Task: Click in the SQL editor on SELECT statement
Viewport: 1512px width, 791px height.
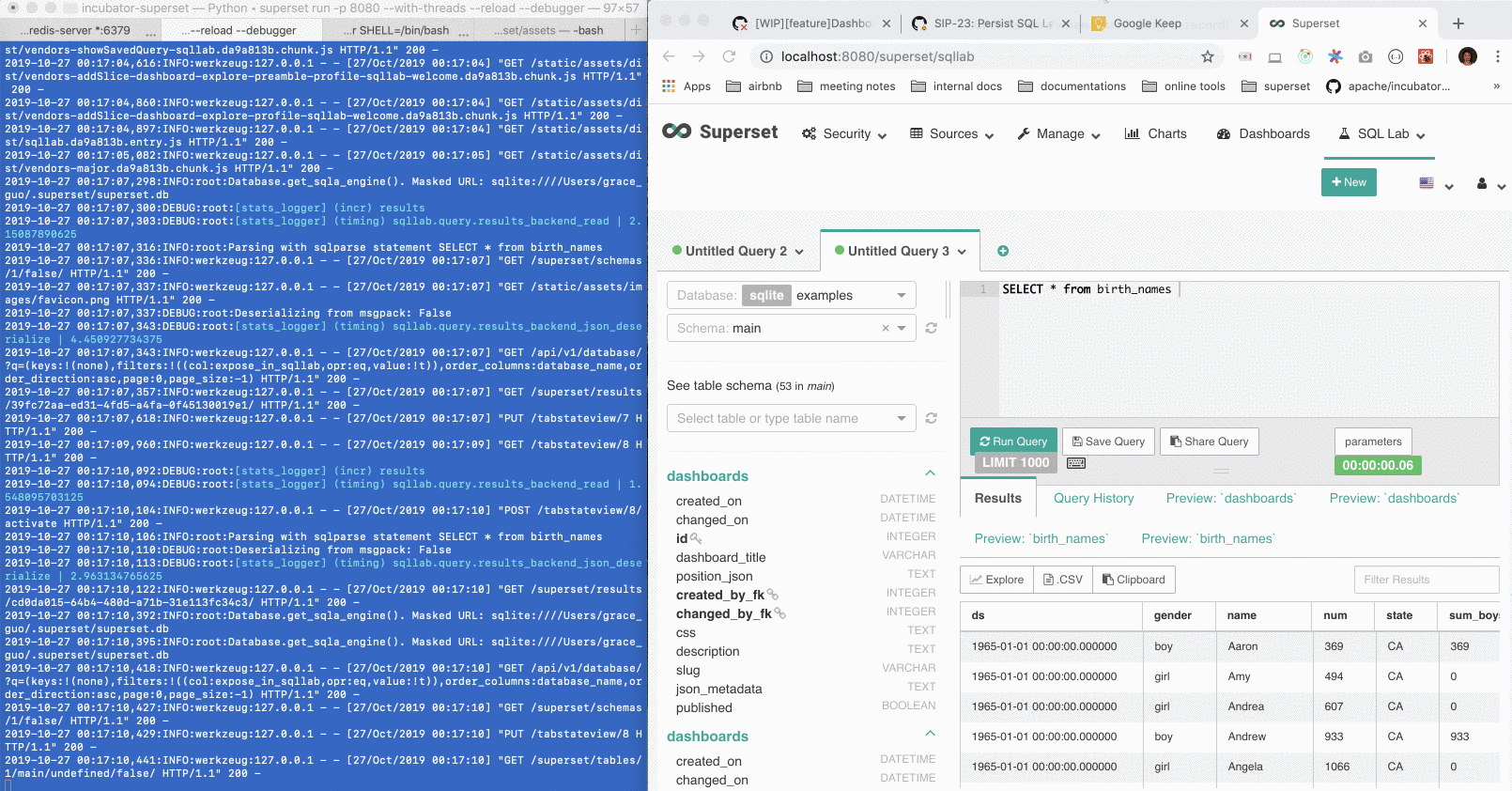Action: point(1087,289)
